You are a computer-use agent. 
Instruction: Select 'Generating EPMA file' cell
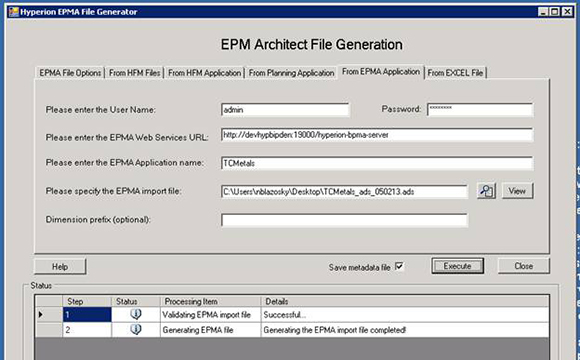pyautogui.click(x=210, y=330)
